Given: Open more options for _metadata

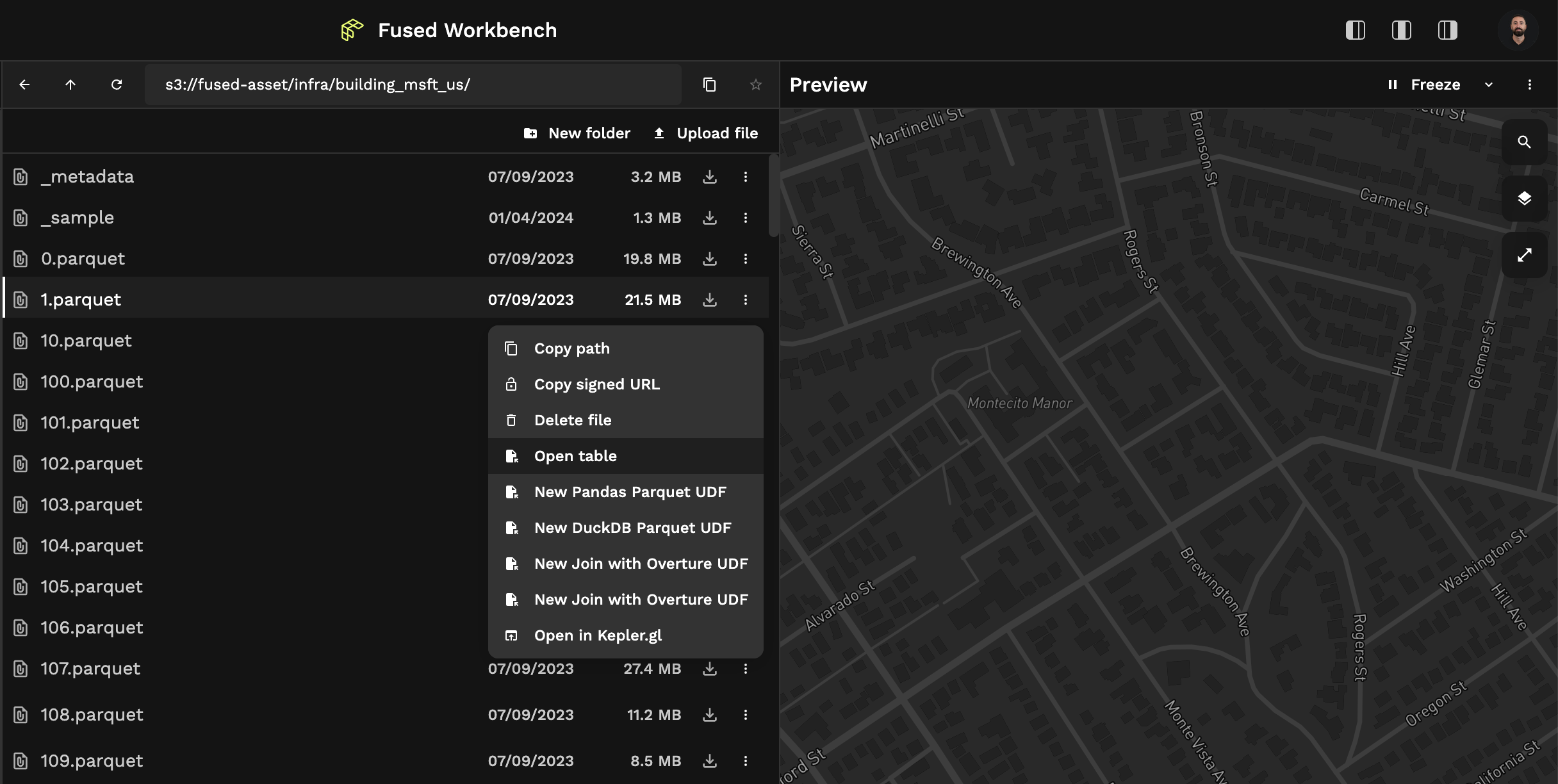Looking at the screenshot, I should 746,177.
